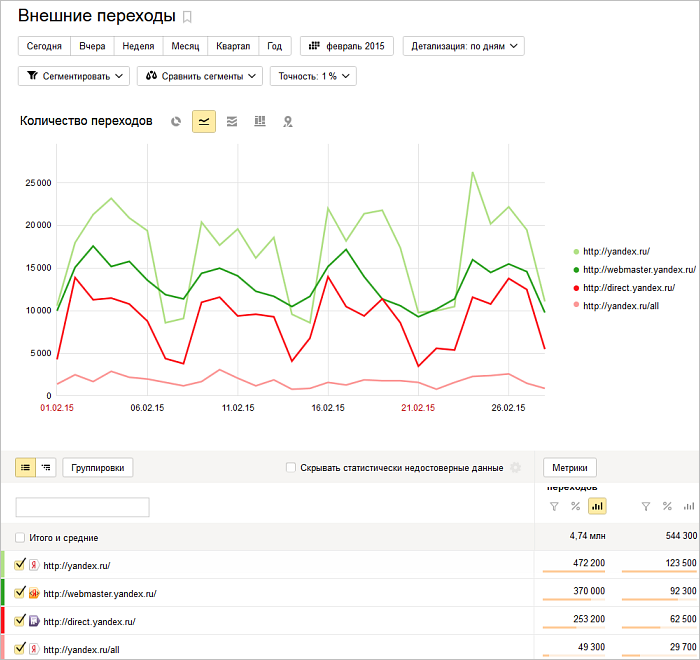Select tree list table view
Viewport: 700px width, 660px height.
coord(46,468)
